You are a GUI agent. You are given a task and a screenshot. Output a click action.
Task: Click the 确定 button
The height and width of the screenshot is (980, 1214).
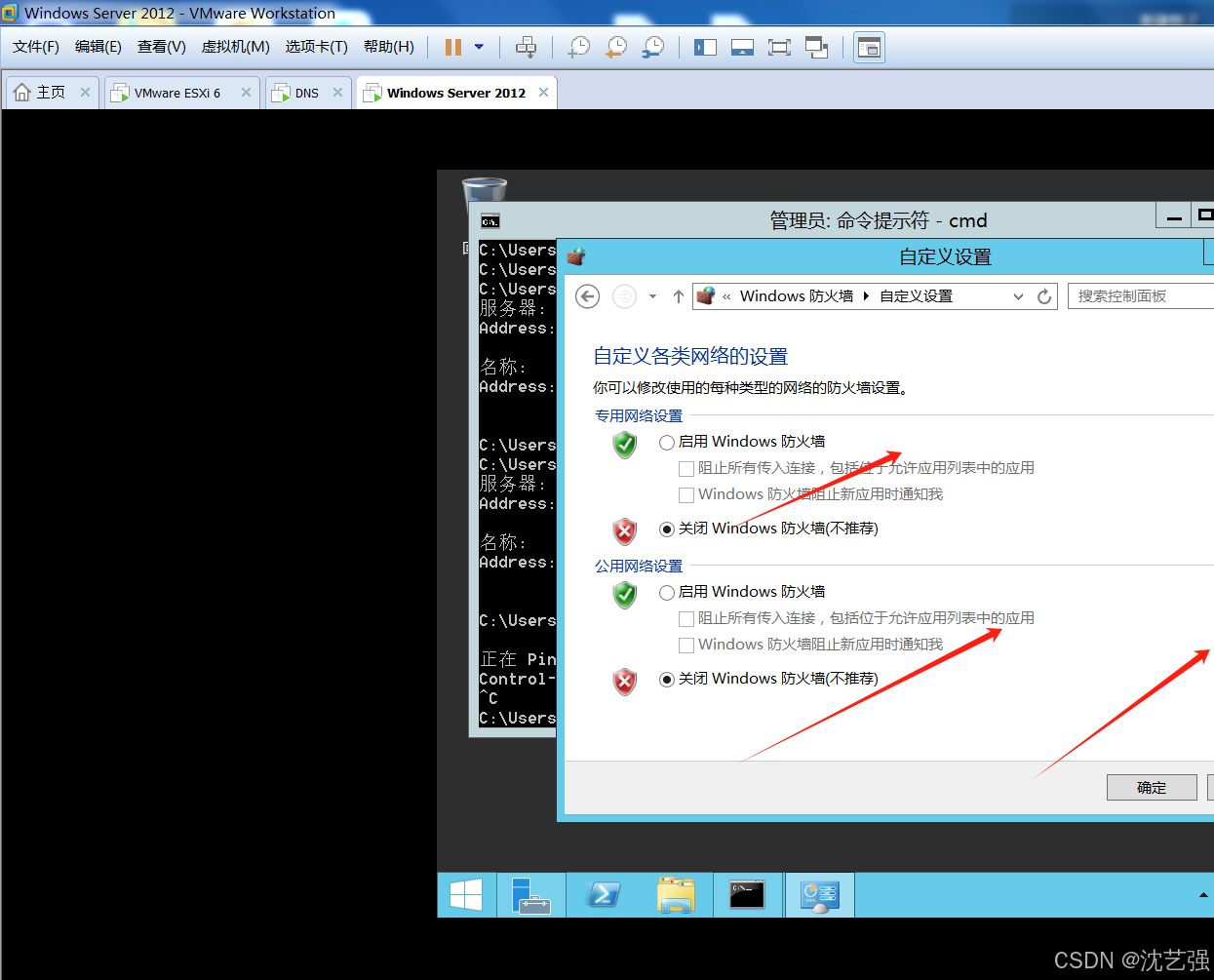[1152, 788]
